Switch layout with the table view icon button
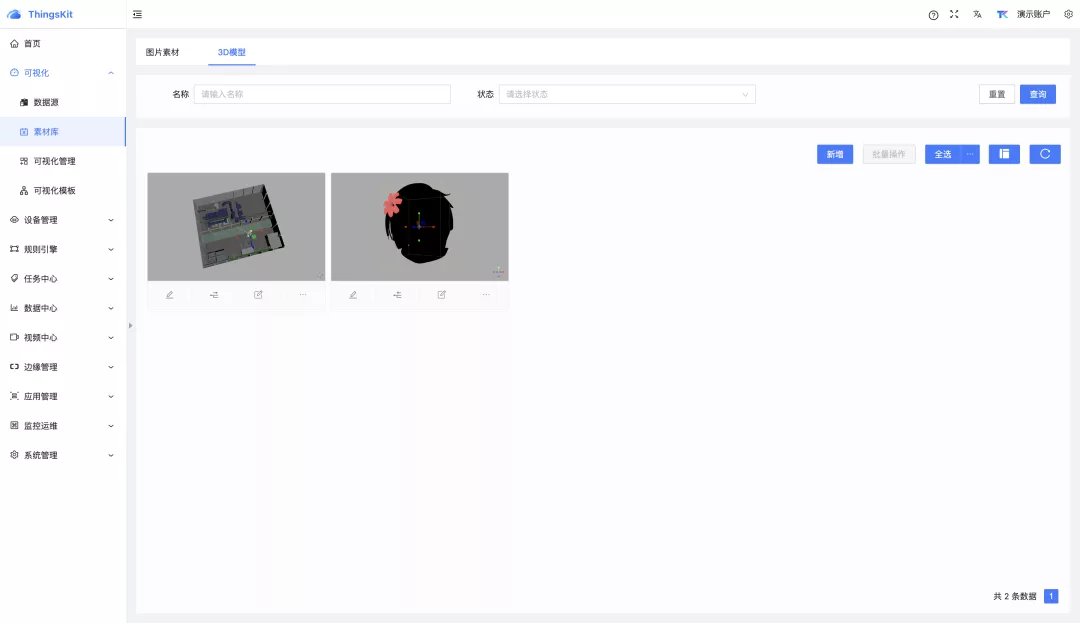The image size is (1080, 623). tap(1004, 154)
